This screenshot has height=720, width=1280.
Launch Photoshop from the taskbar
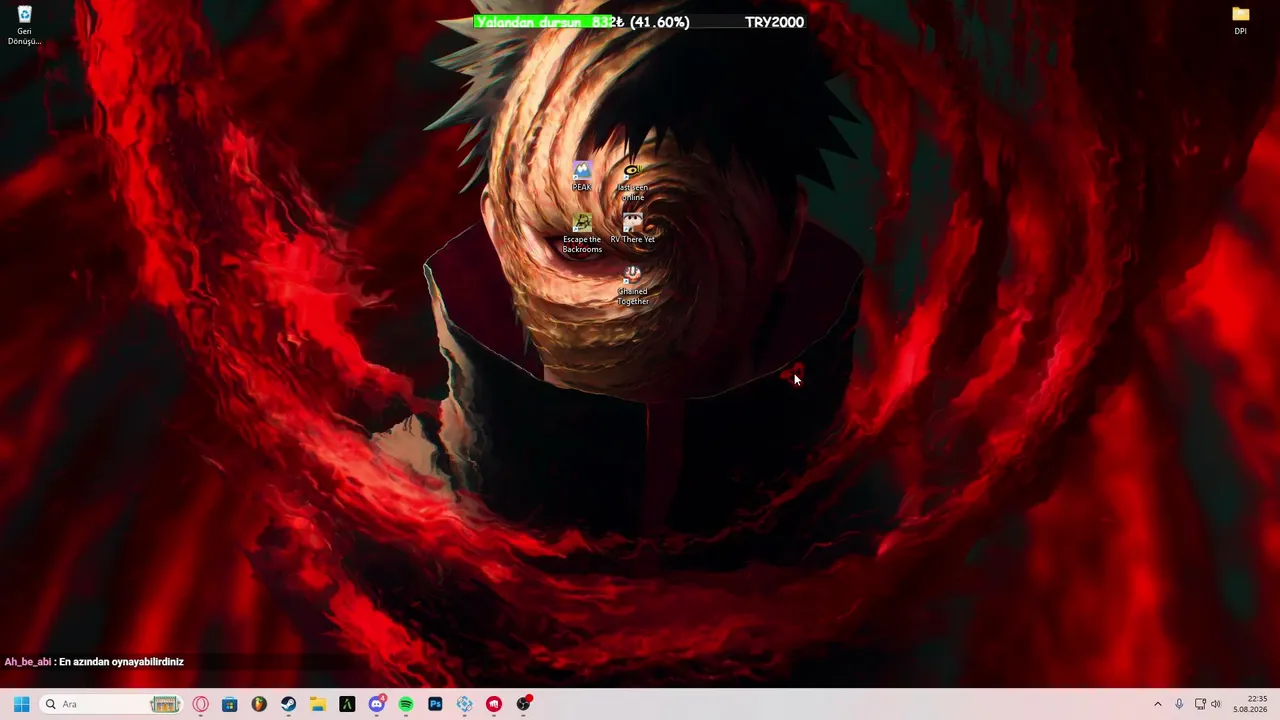[x=435, y=704]
